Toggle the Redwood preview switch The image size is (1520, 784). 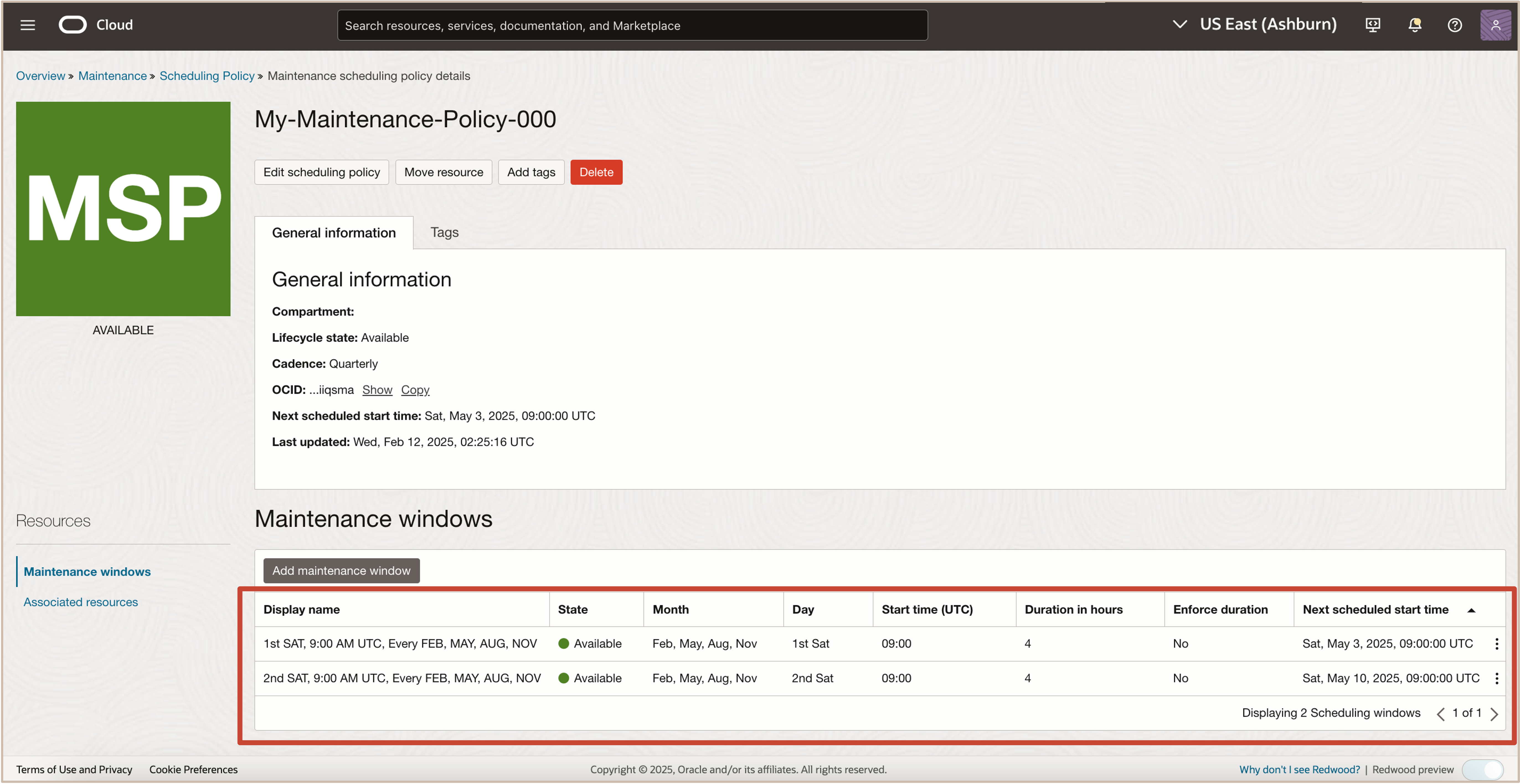1483,769
